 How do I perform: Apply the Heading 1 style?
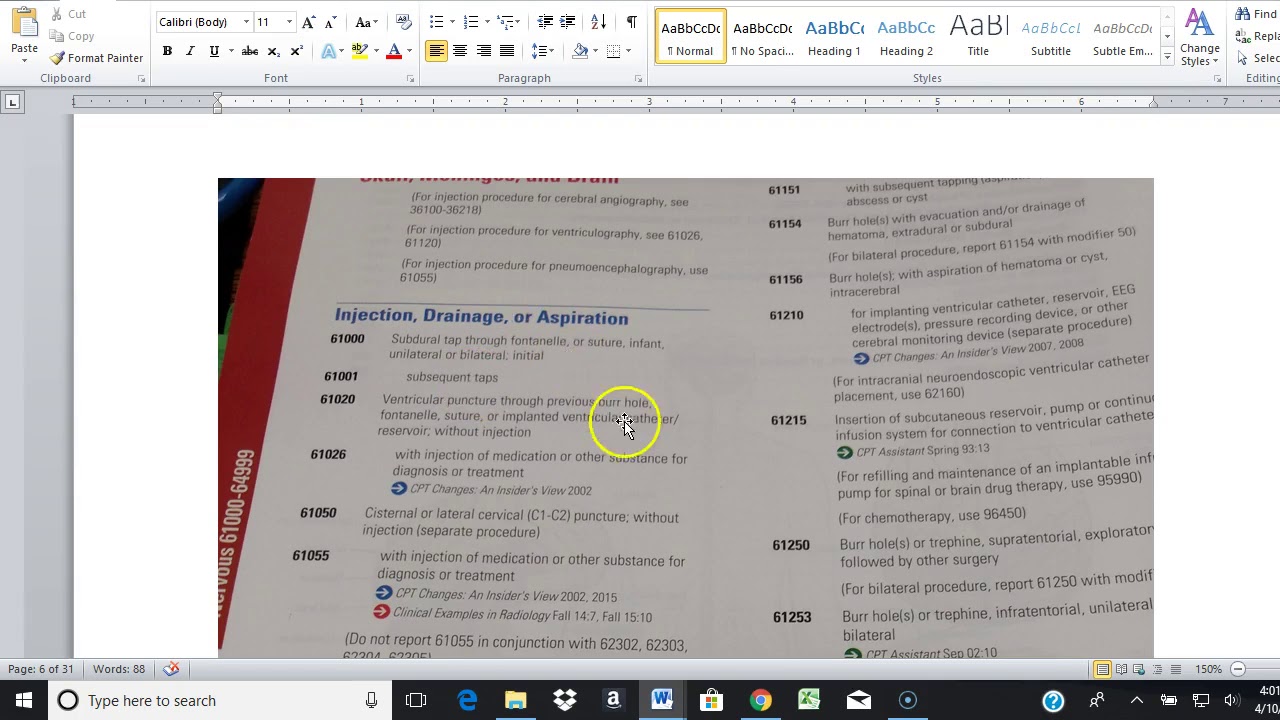coord(834,37)
